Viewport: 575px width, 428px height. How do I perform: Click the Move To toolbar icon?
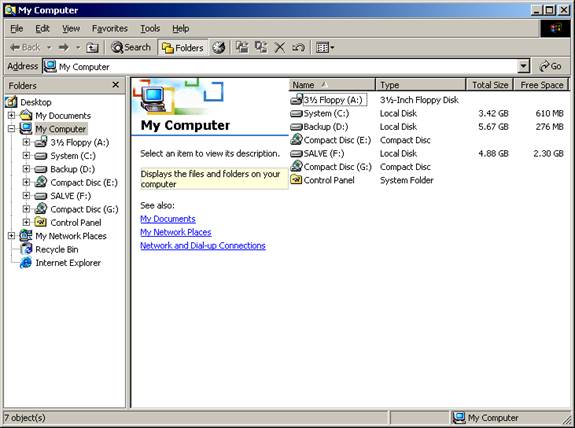(242, 47)
